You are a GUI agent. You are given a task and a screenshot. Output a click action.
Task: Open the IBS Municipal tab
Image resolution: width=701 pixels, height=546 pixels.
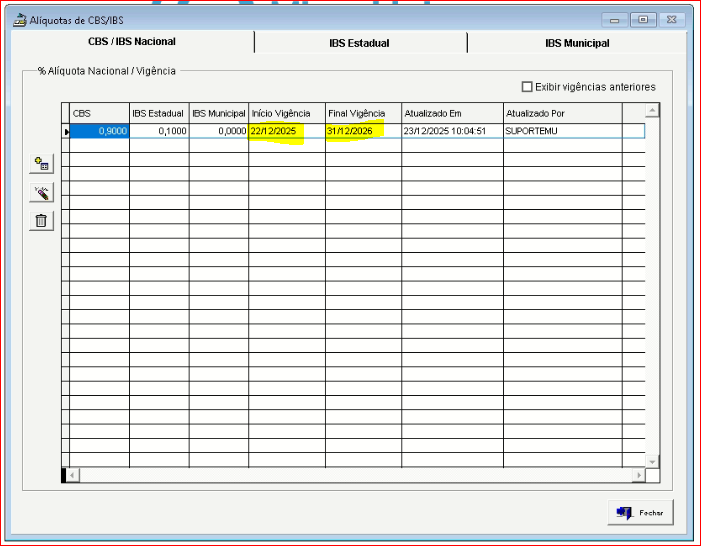576,43
